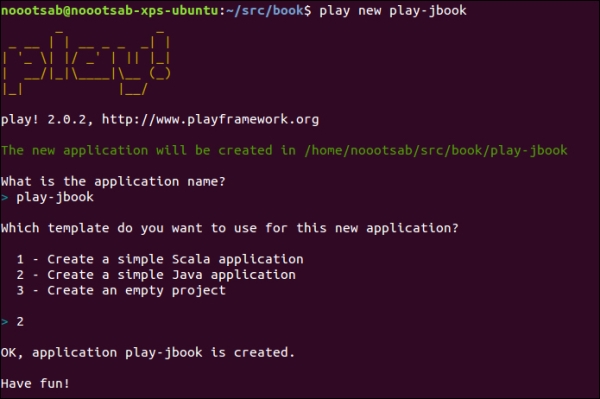Click option '2 - Create a simple Java application'
This screenshot has width=600, height=399.
[x=156, y=275]
